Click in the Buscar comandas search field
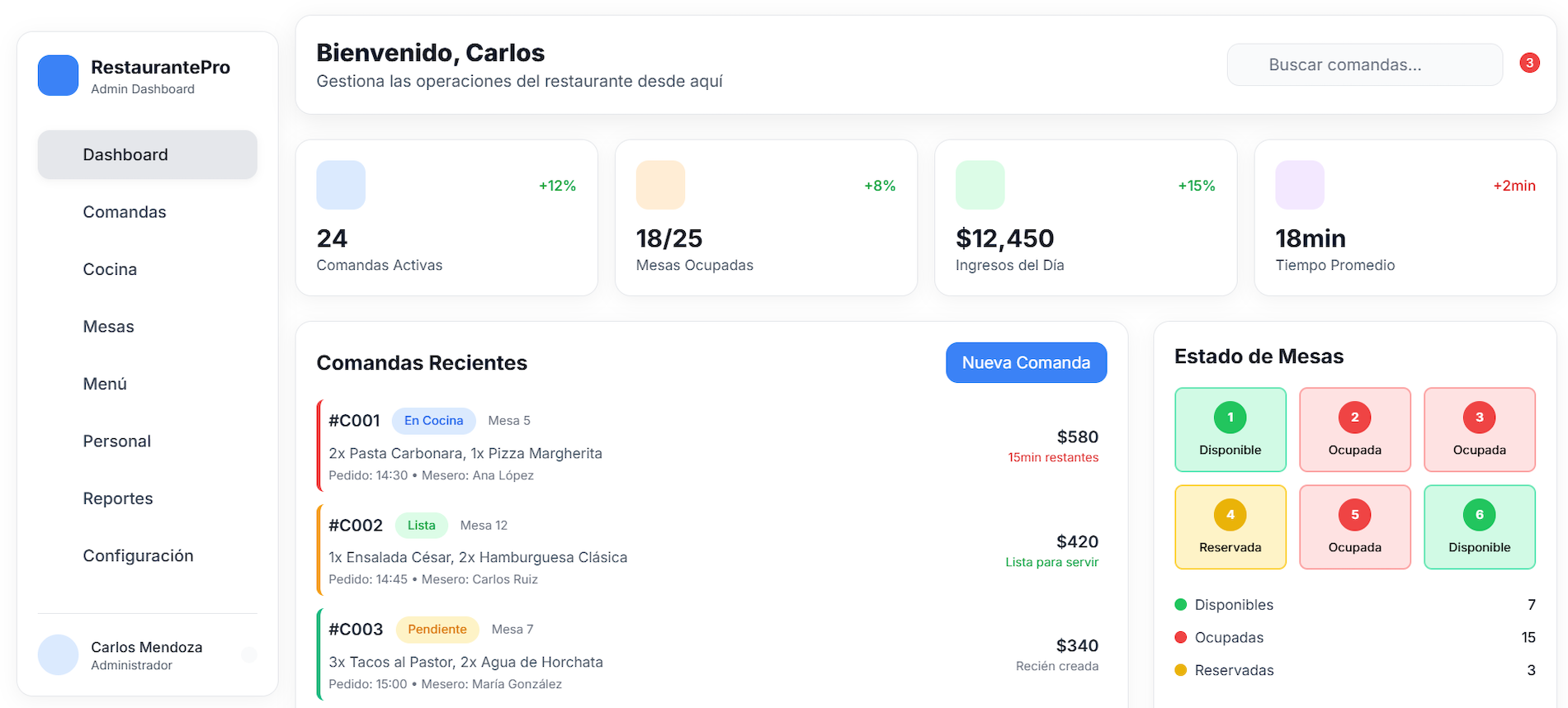The height and width of the screenshot is (708, 1568). tap(1364, 64)
